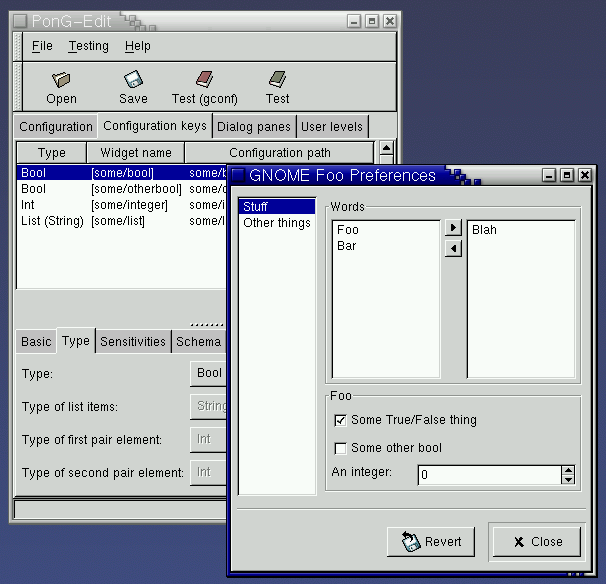Viewport: 606px width, 584px height.
Task: Sort by Widget name column header
Action: 136,153
